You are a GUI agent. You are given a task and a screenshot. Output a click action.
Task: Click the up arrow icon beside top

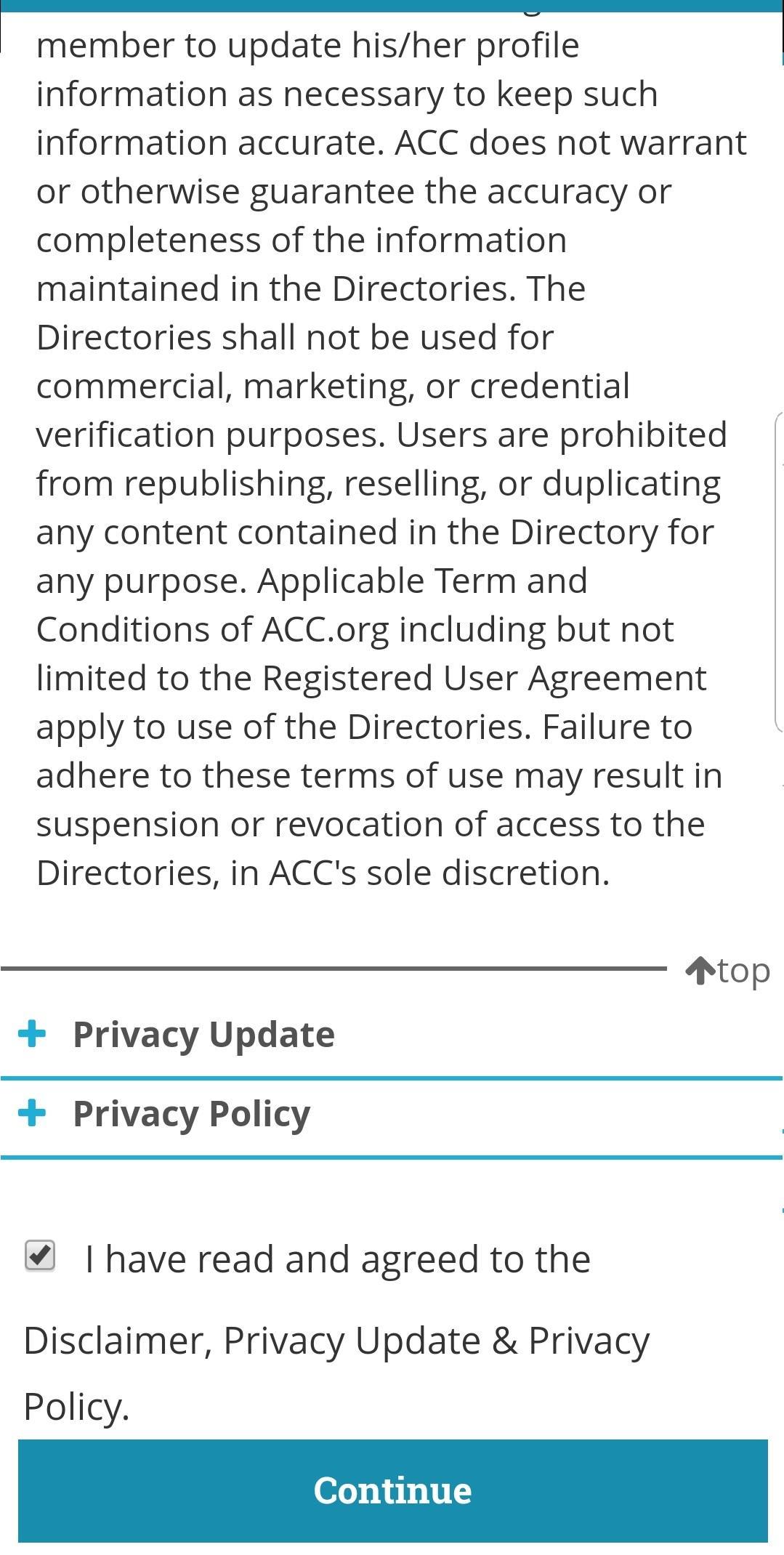700,971
